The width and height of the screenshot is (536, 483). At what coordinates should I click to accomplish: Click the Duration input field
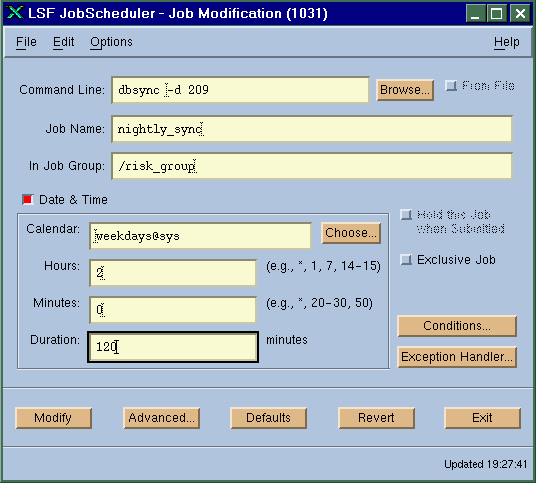tap(173, 347)
